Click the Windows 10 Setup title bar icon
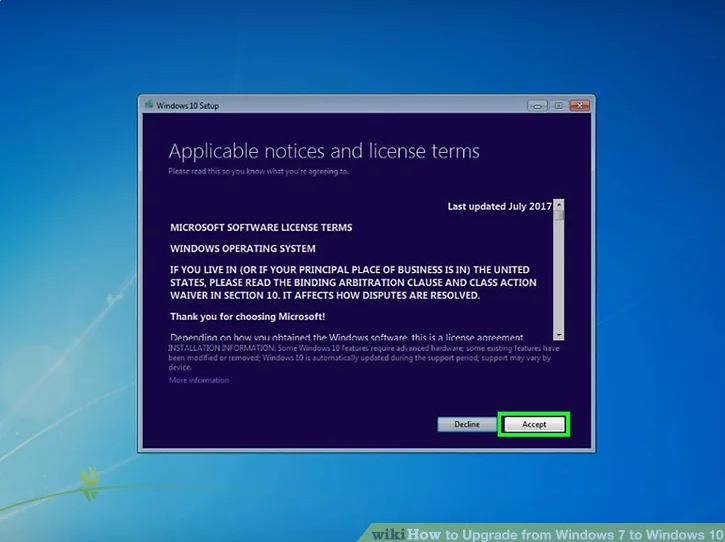This screenshot has height=542, width=725. [x=149, y=103]
